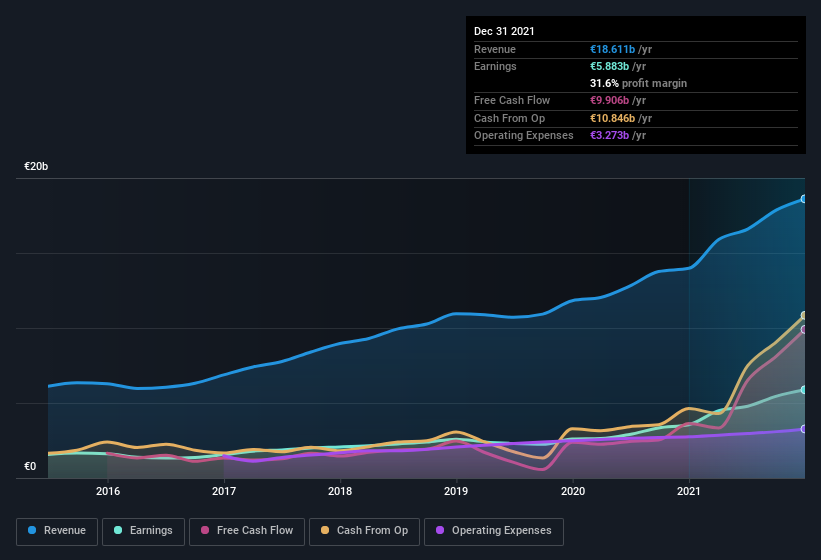821x560 pixels.
Task: Click the €18.611b revenue value
Action: pos(613,49)
